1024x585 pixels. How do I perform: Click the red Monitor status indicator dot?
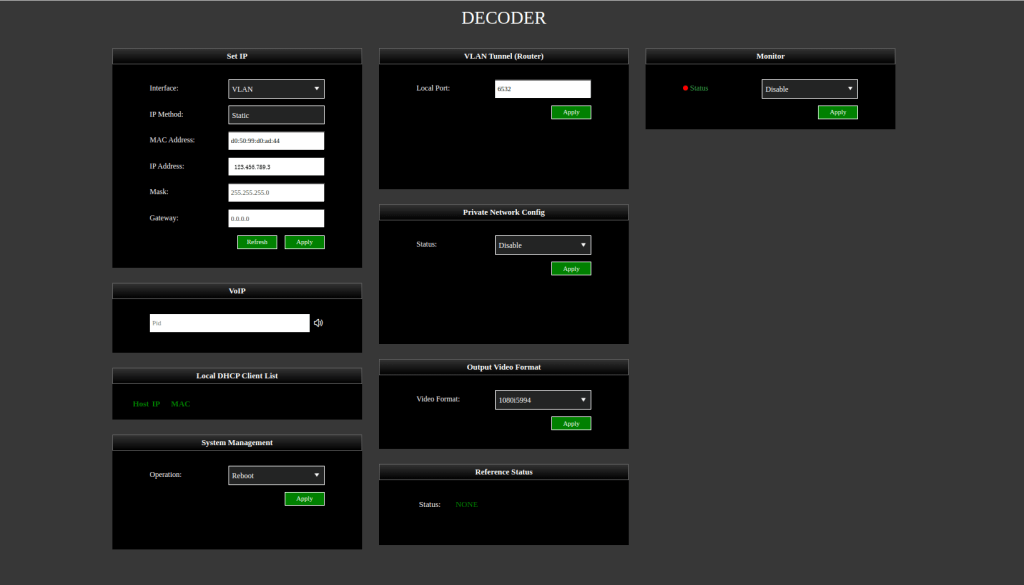coord(685,88)
